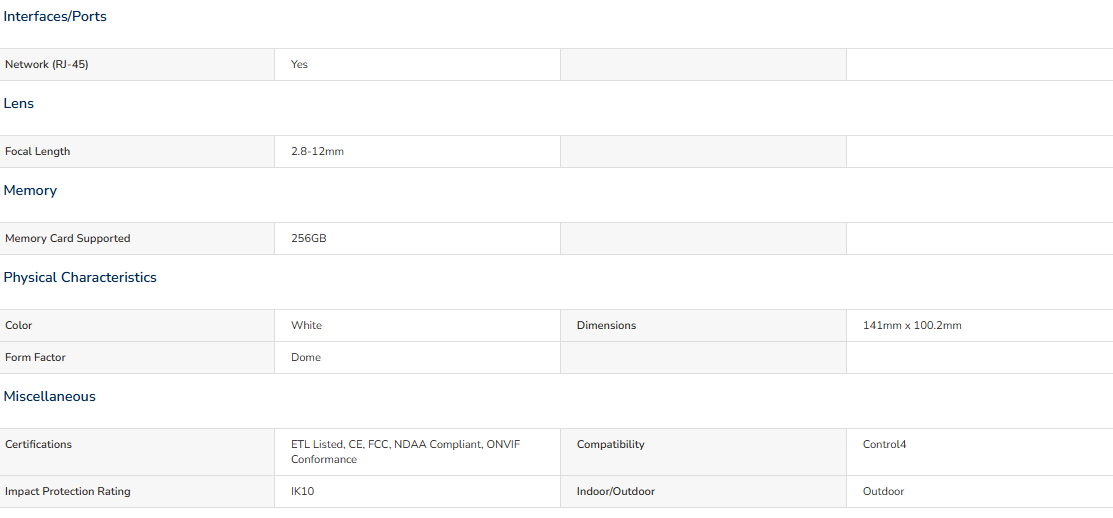Select the Memory Card Supported label
Screen dimensions: 1113x518
pyautogui.click(x=67, y=238)
